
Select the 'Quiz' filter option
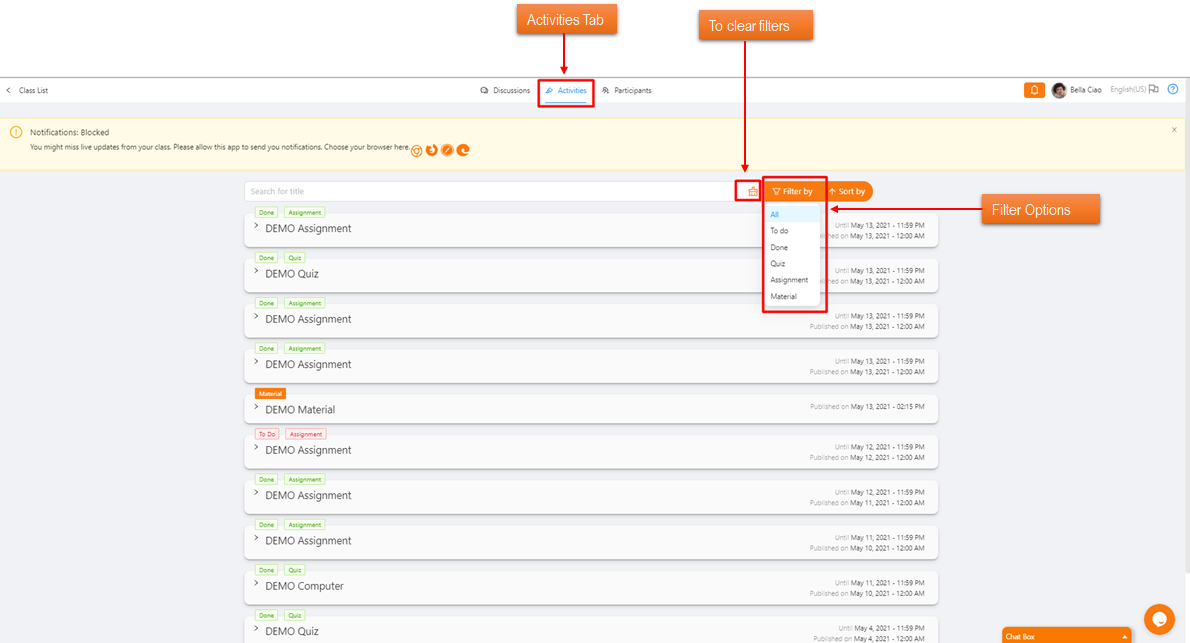pyautogui.click(x=778, y=264)
